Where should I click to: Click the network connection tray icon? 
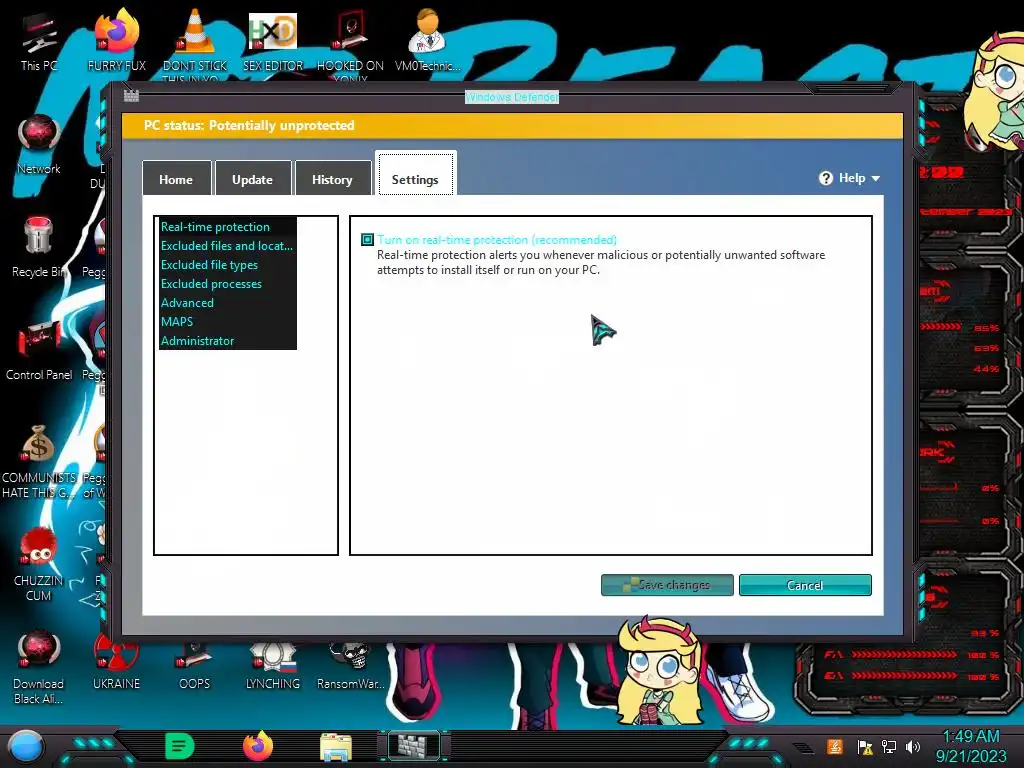click(x=889, y=746)
